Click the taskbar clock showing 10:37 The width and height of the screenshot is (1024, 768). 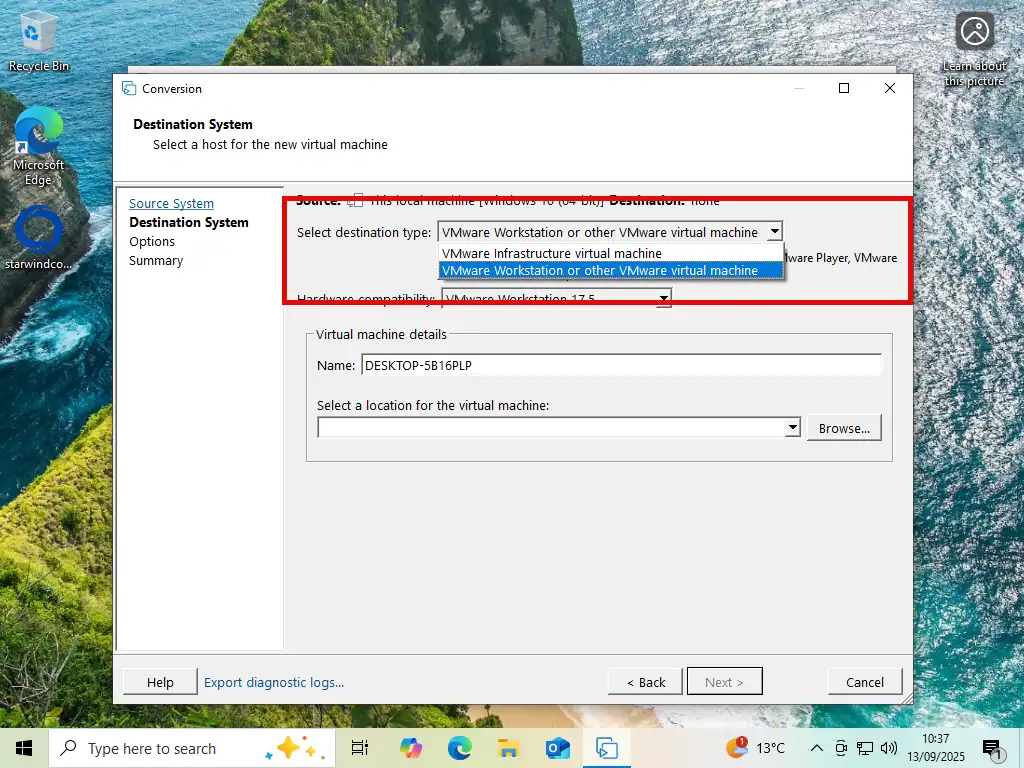(935, 748)
